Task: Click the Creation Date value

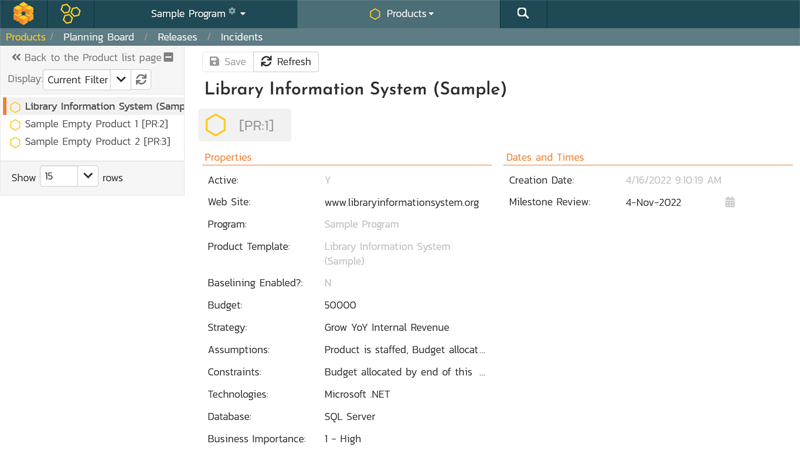Action: point(673,180)
